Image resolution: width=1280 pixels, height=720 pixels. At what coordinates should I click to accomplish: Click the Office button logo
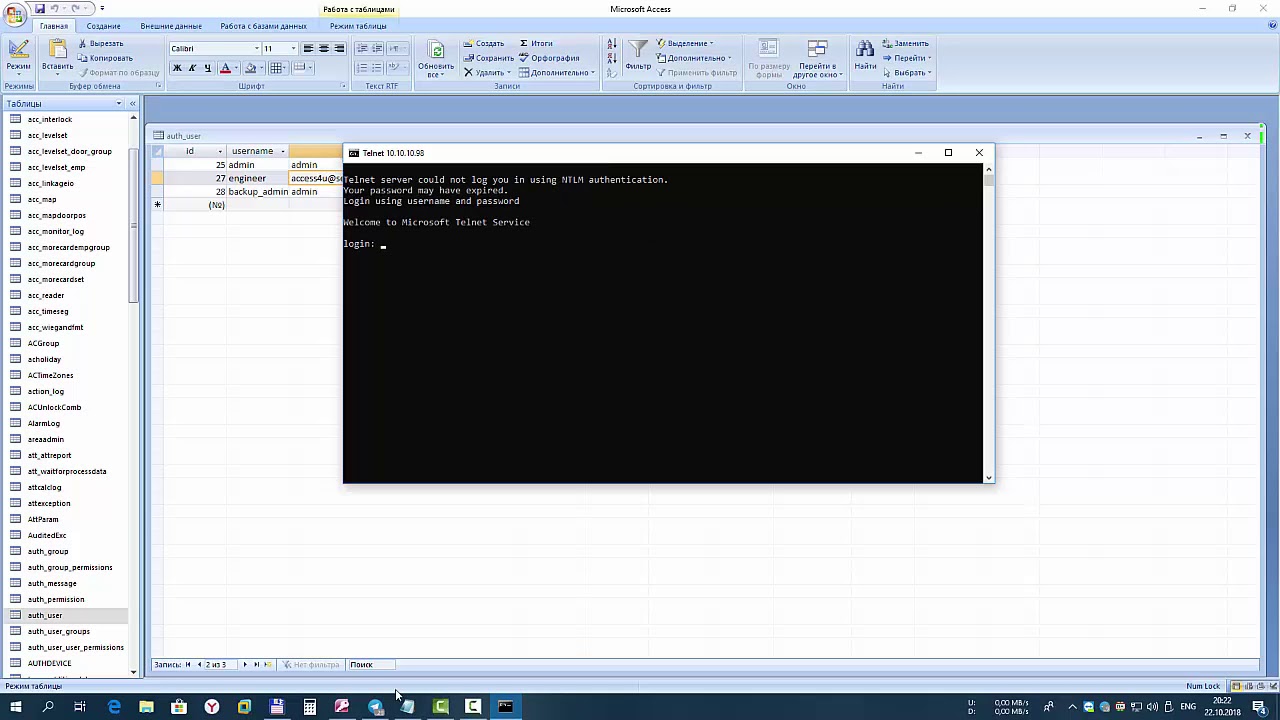click(14, 14)
